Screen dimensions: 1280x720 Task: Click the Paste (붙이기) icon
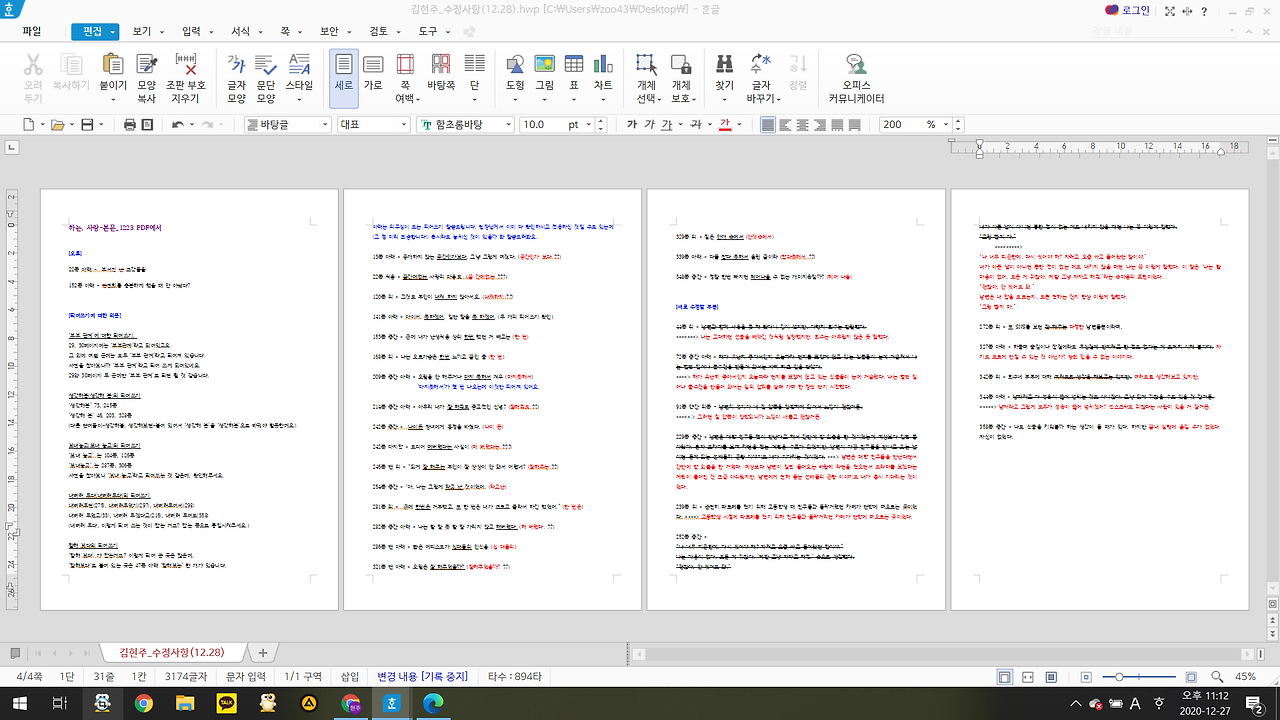(112, 66)
